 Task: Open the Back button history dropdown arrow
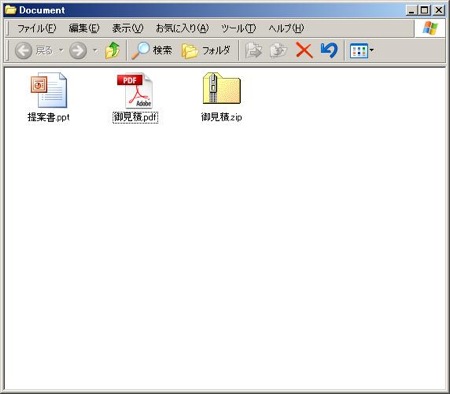pyautogui.click(x=61, y=51)
